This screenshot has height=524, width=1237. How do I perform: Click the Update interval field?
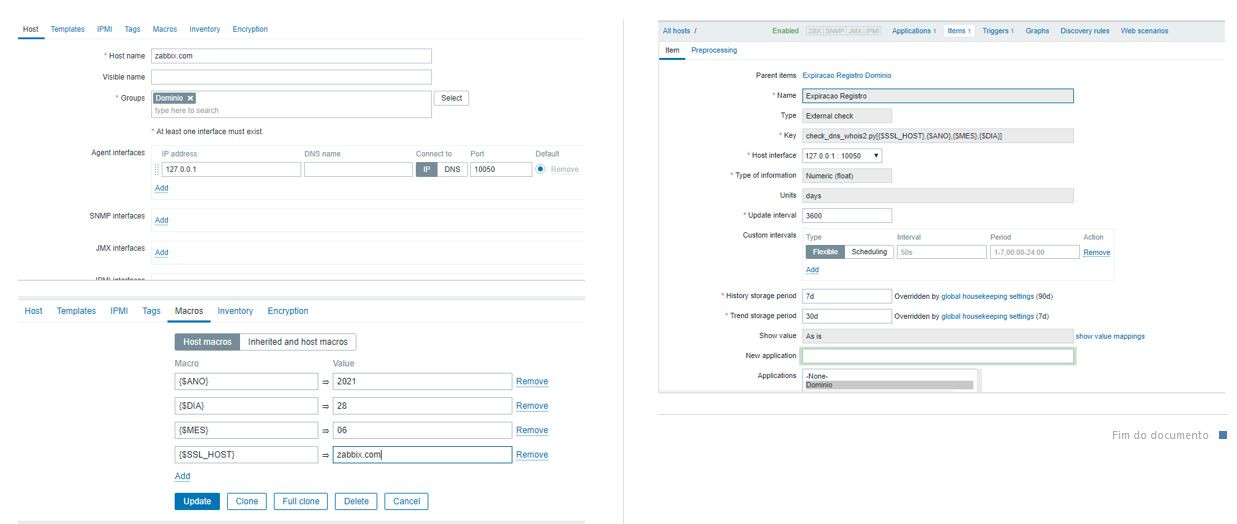click(x=846, y=215)
